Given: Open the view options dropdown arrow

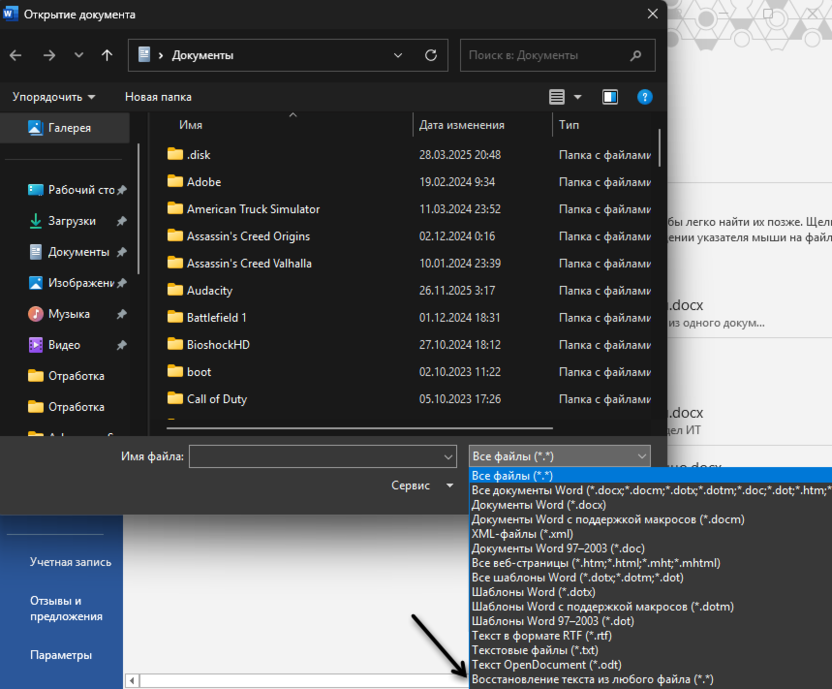Looking at the screenshot, I should coord(578,97).
